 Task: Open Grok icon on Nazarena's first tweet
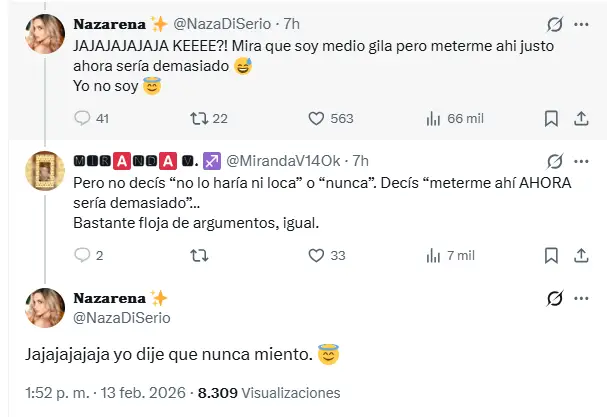[554, 23]
